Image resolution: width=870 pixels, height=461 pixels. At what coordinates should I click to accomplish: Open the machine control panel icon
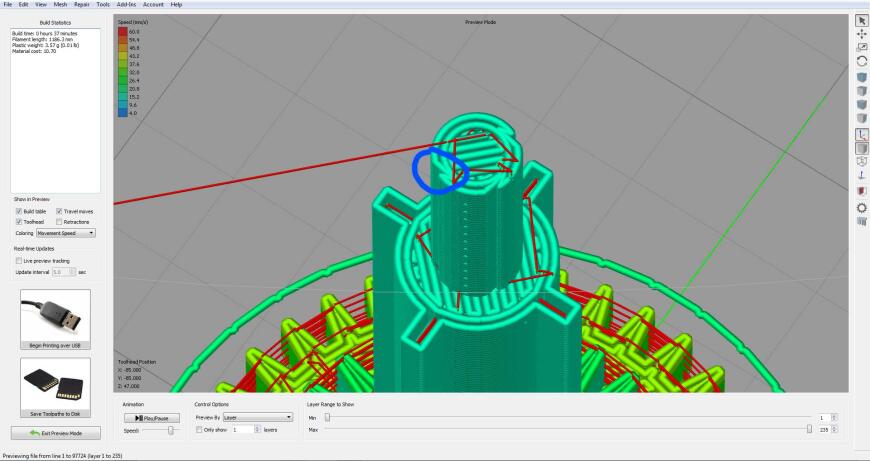coord(861,222)
